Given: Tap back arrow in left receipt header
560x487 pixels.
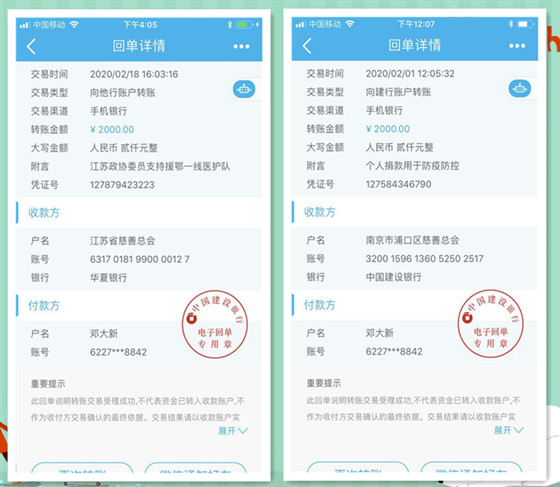Looking at the screenshot, I should (31, 46).
